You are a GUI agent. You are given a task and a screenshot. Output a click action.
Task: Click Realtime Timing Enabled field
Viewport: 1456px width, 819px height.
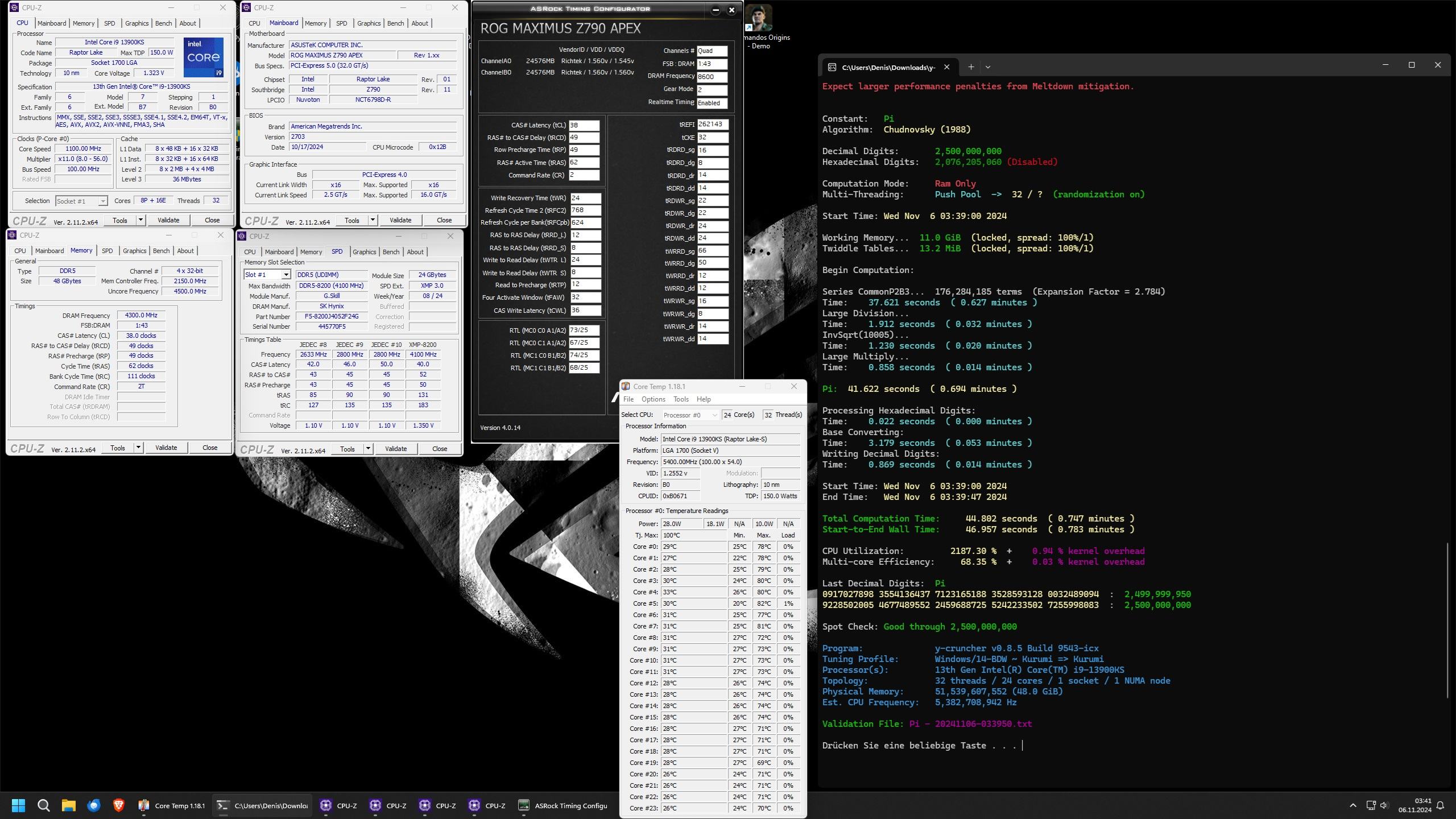coord(712,103)
